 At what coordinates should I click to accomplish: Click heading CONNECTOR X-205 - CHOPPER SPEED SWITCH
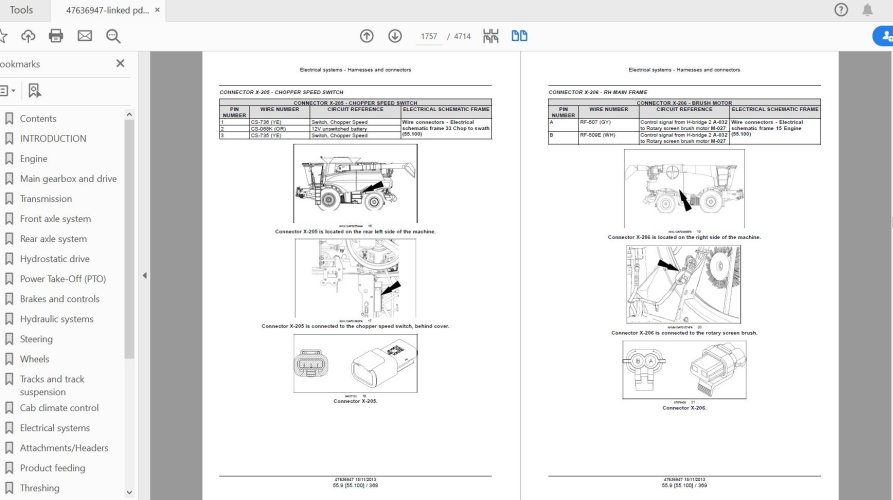281,92
